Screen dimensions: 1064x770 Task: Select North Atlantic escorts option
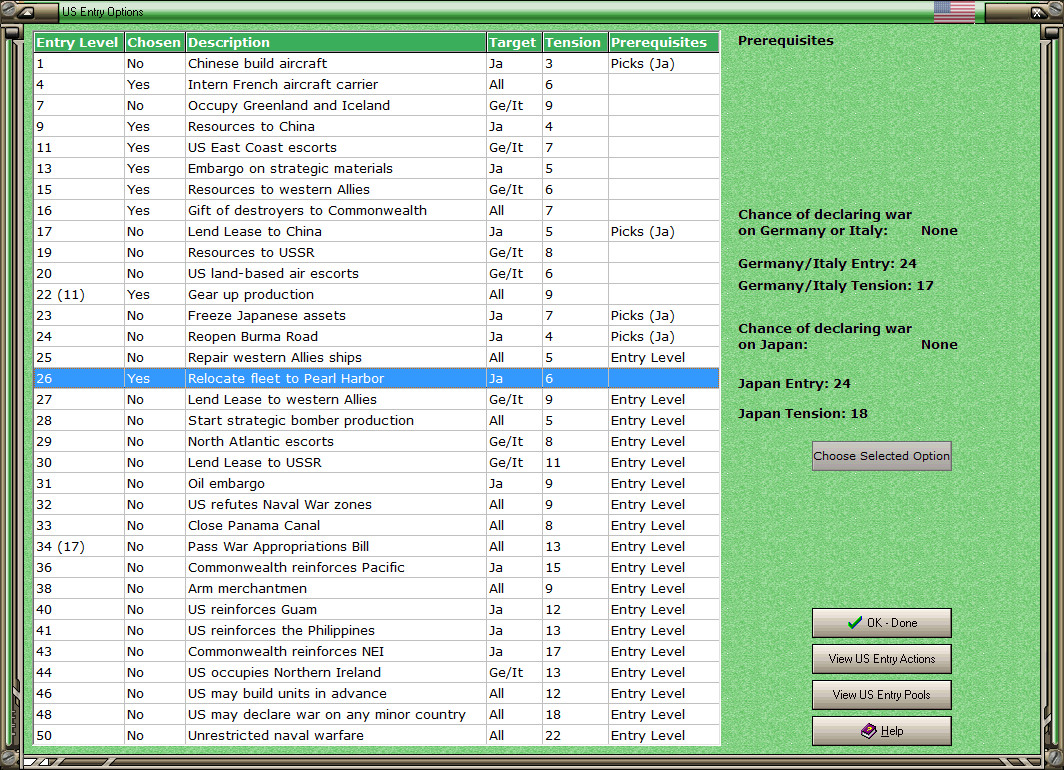pyautogui.click(x=377, y=442)
